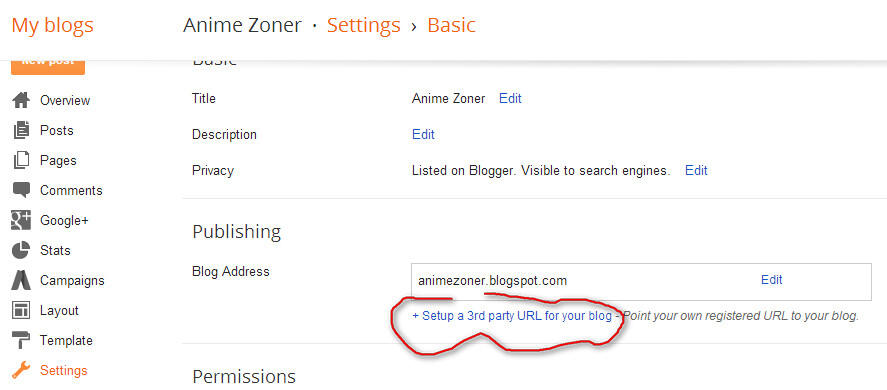887x390 pixels.
Task: Click the Google+ icon
Action: (21, 220)
